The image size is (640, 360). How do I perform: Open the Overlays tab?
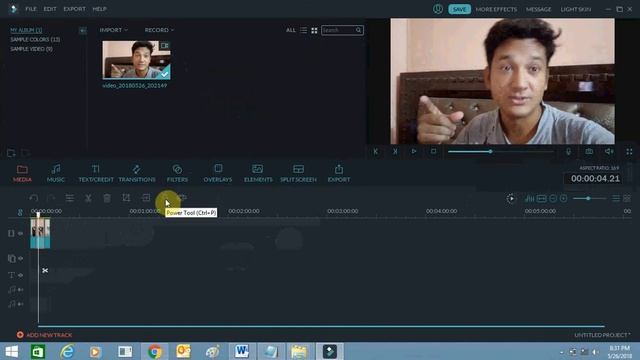pos(218,173)
